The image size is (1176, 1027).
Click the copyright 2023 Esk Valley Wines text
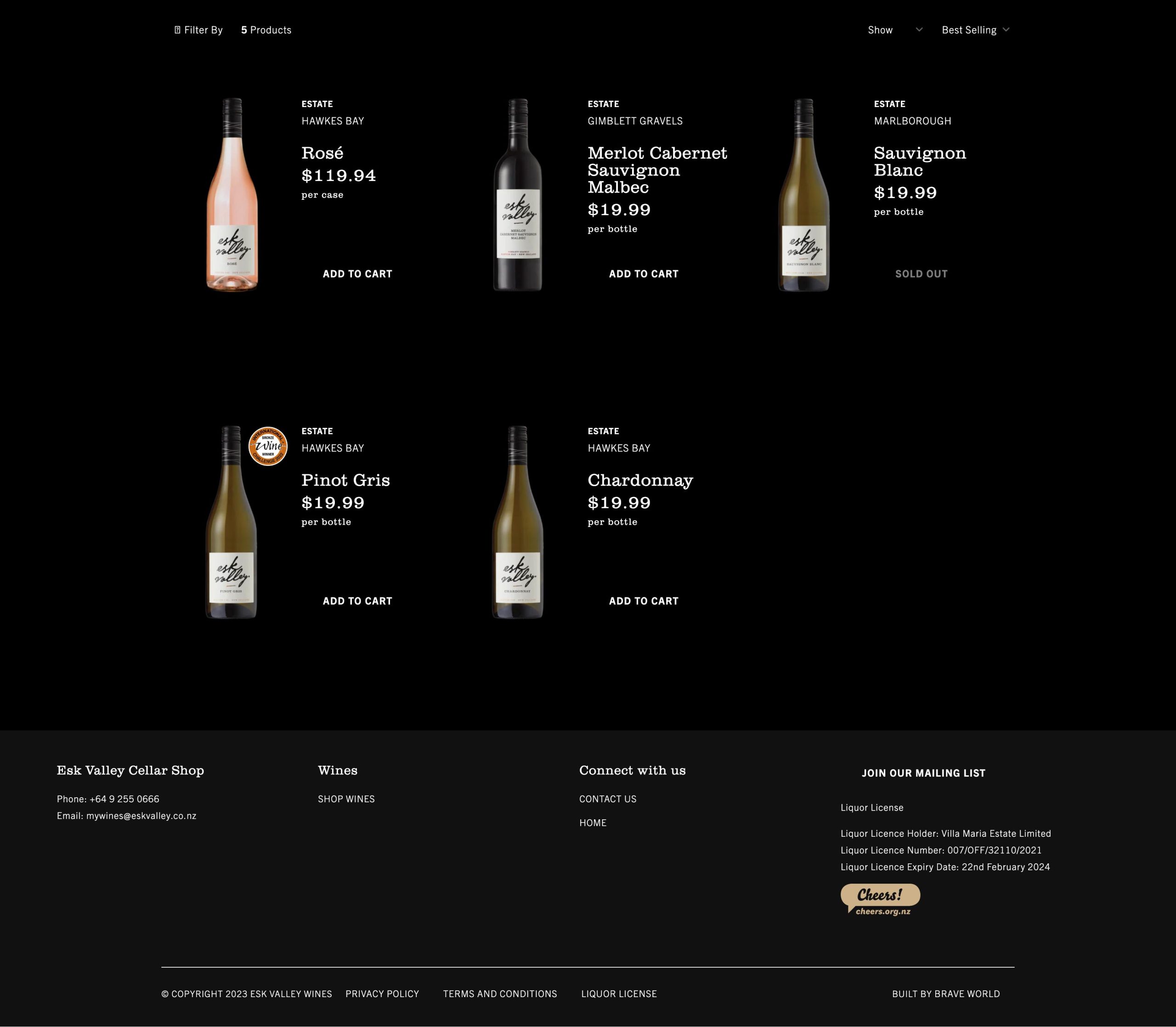246,994
